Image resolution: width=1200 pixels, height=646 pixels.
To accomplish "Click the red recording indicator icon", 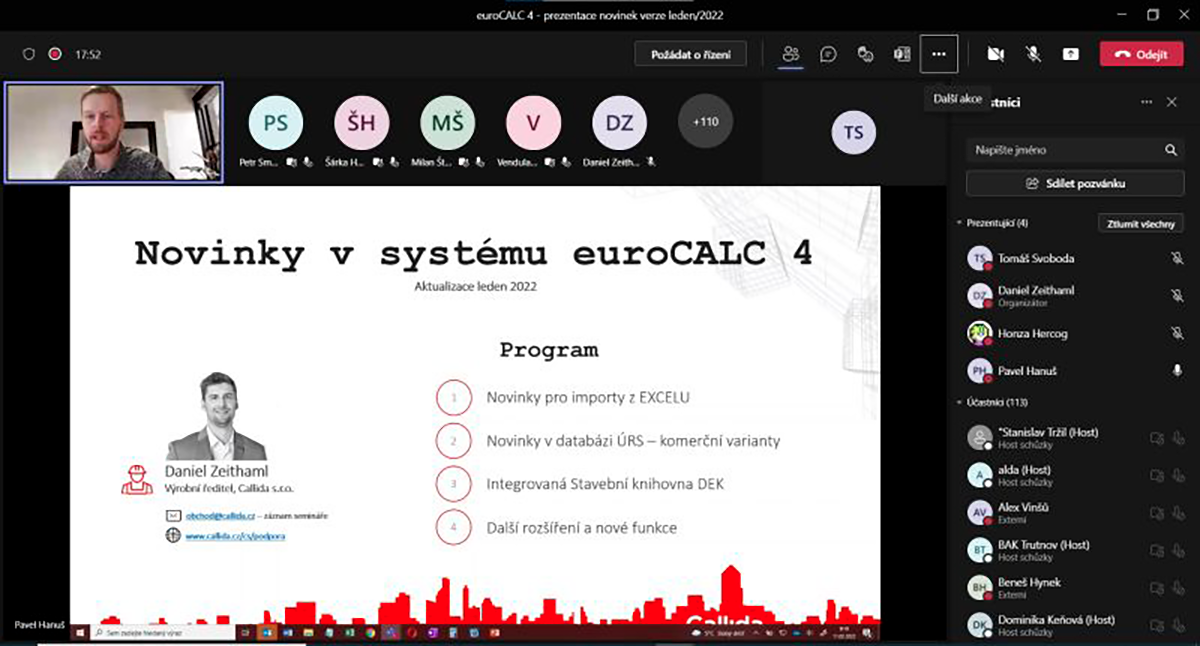I will pyautogui.click(x=55, y=54).
